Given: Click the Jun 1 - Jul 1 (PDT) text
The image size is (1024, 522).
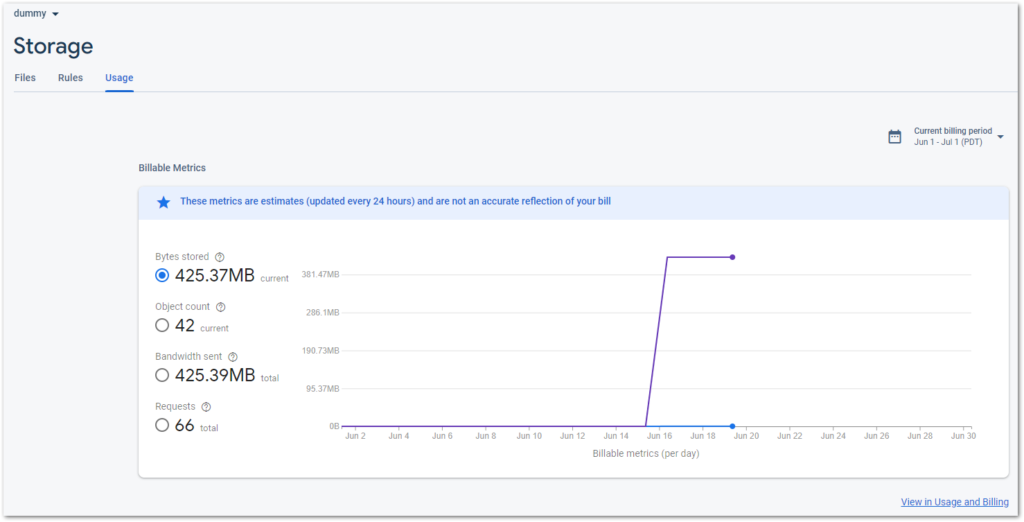Looking at the screenshot, I should tap(948, 142).
